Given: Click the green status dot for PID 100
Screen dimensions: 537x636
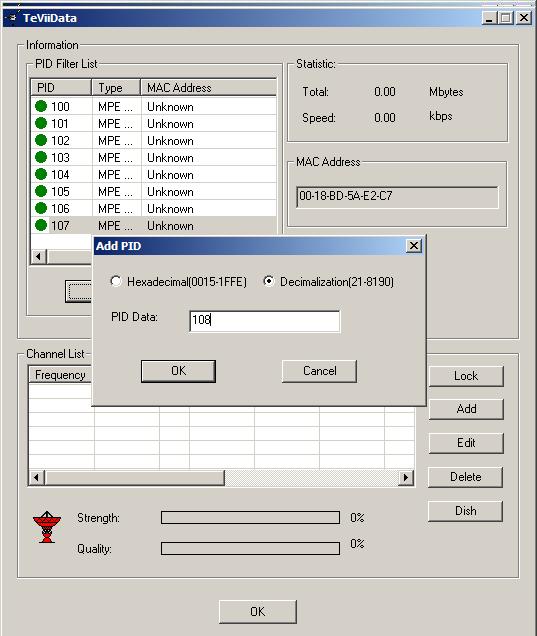Looking at the screenshot, I should (41, 106).
